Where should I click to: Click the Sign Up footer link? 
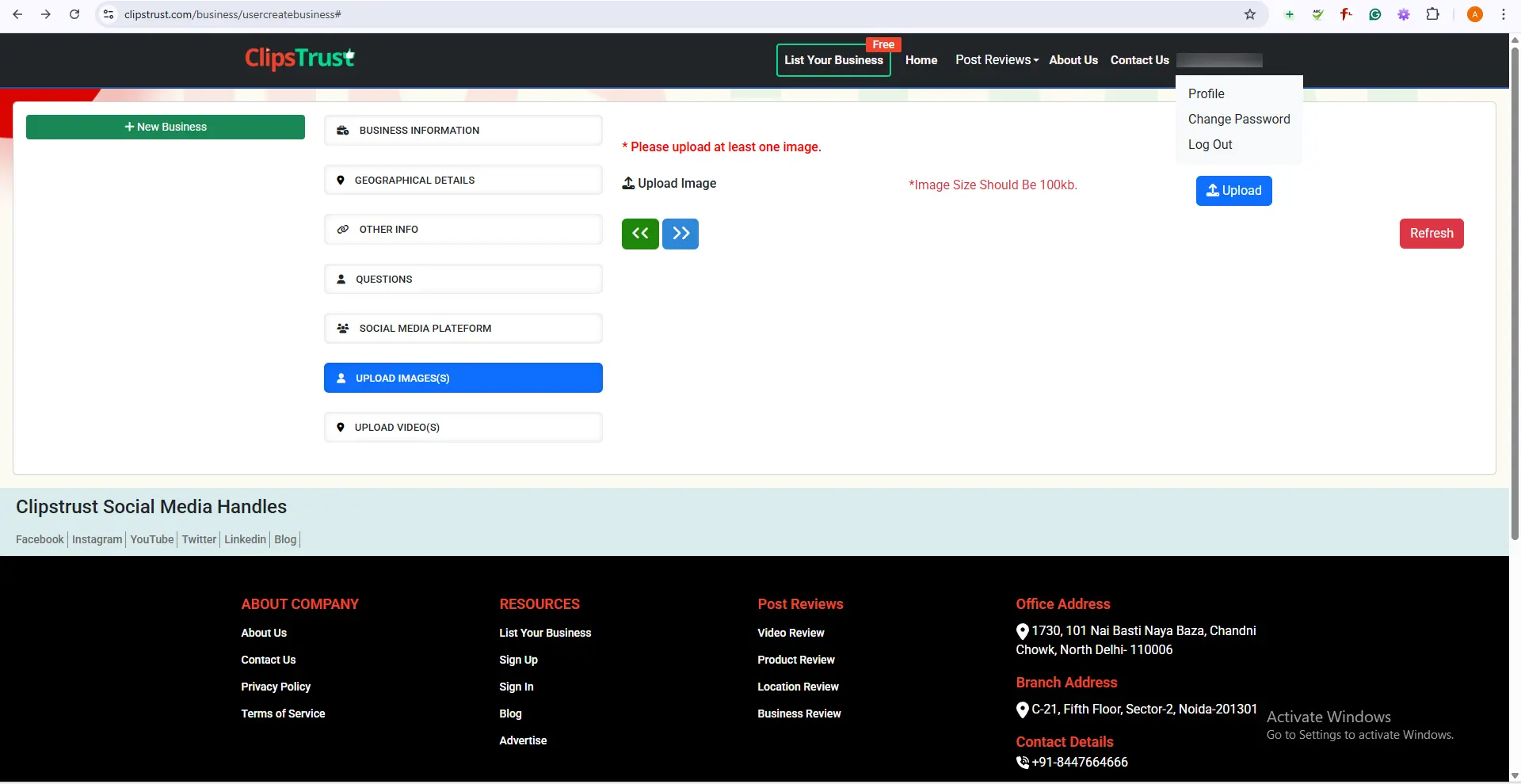tap(518, 660)
